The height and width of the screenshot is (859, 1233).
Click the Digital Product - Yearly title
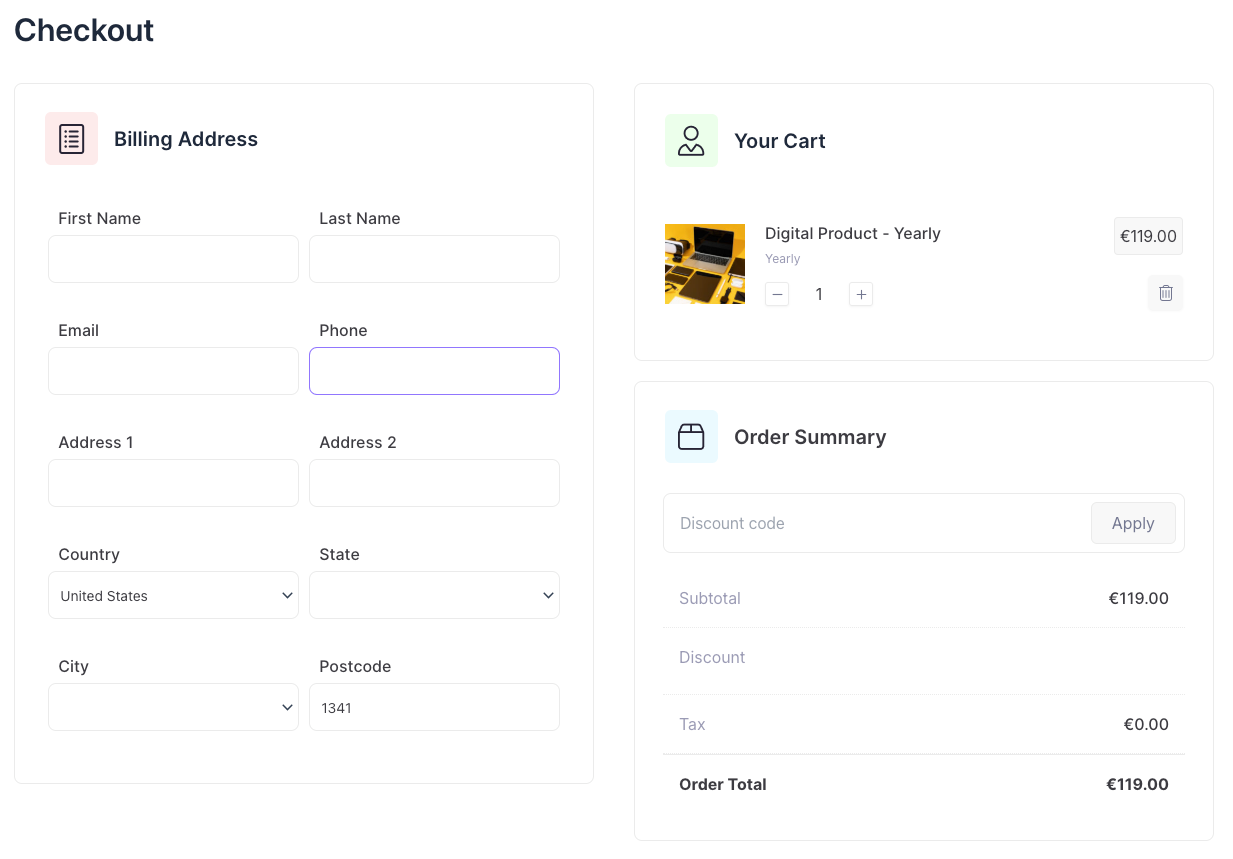pos(852,234)
